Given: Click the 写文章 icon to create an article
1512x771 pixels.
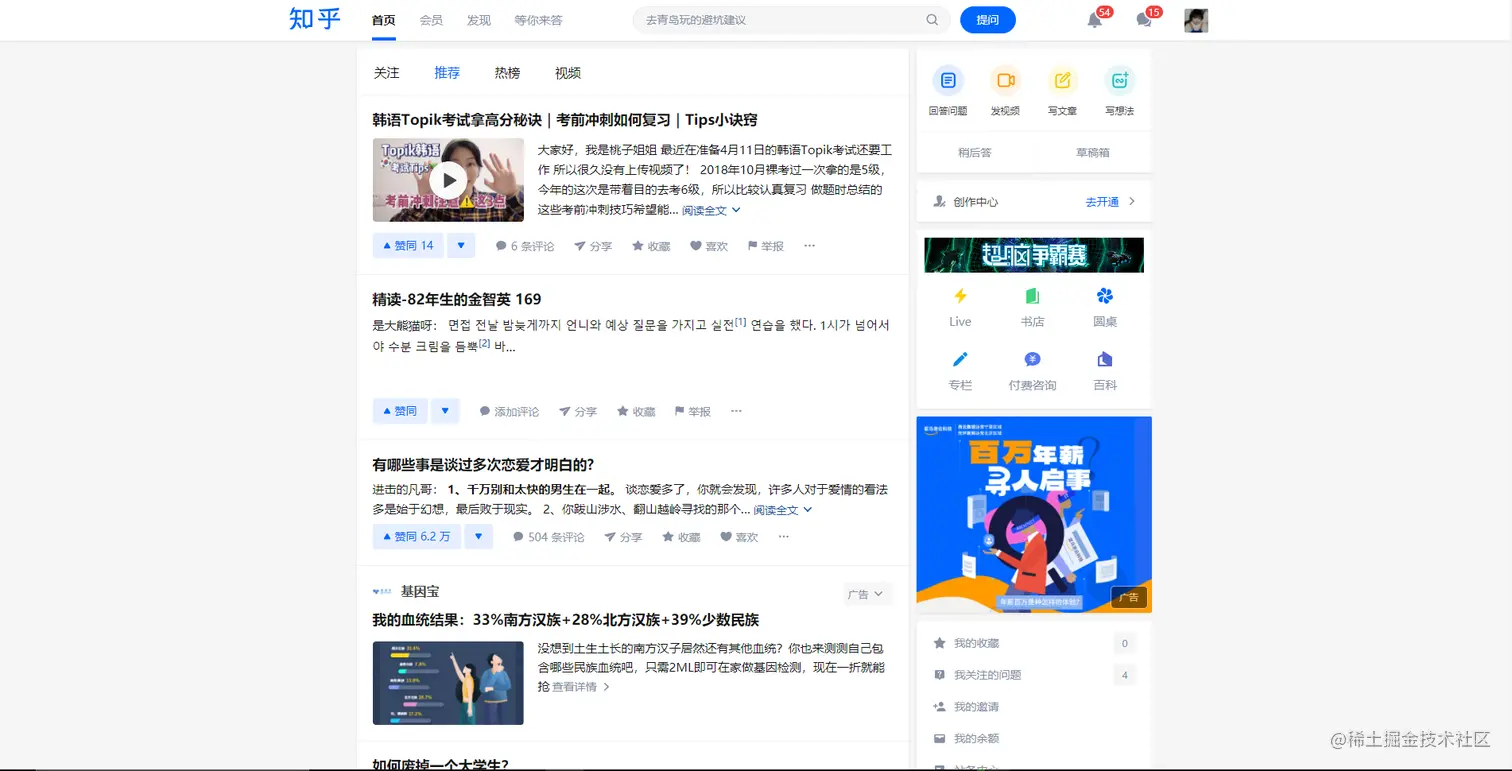Looking at the screenshot, I should (1061, 80).
